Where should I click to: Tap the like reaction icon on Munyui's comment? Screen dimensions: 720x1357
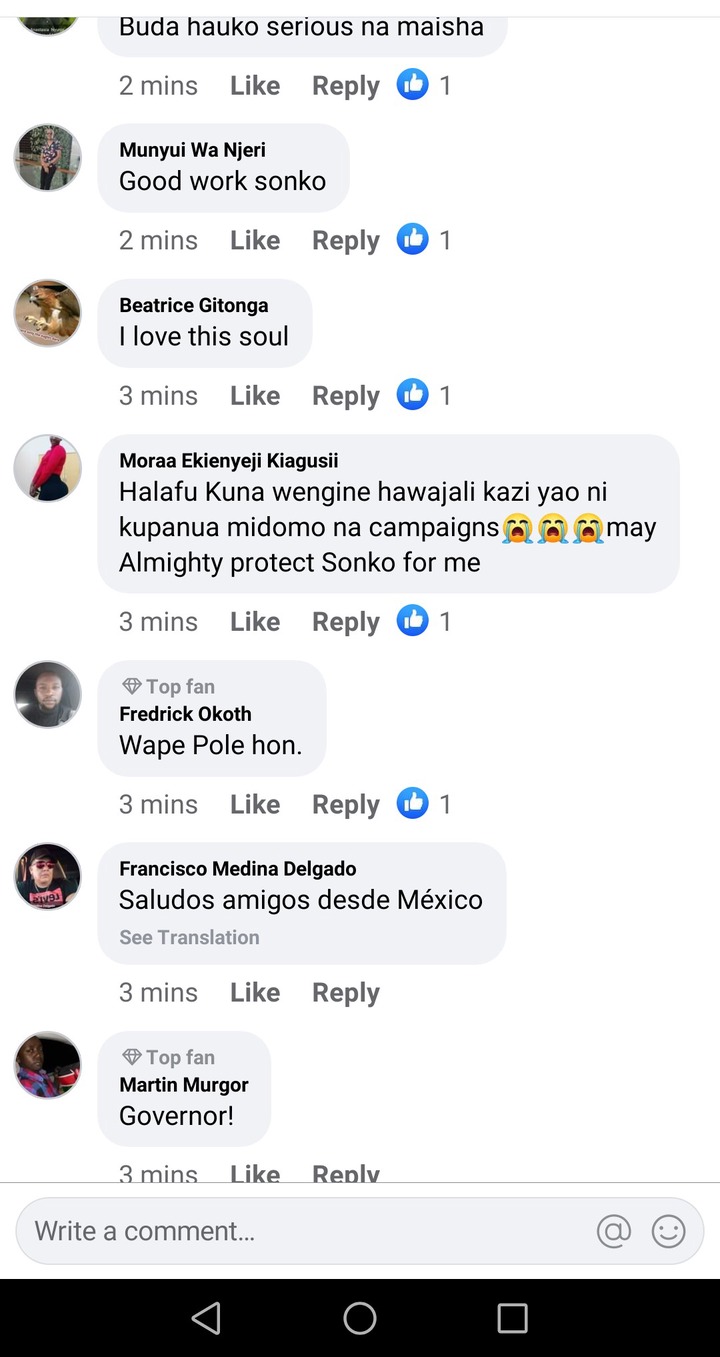tap(412, 240)
